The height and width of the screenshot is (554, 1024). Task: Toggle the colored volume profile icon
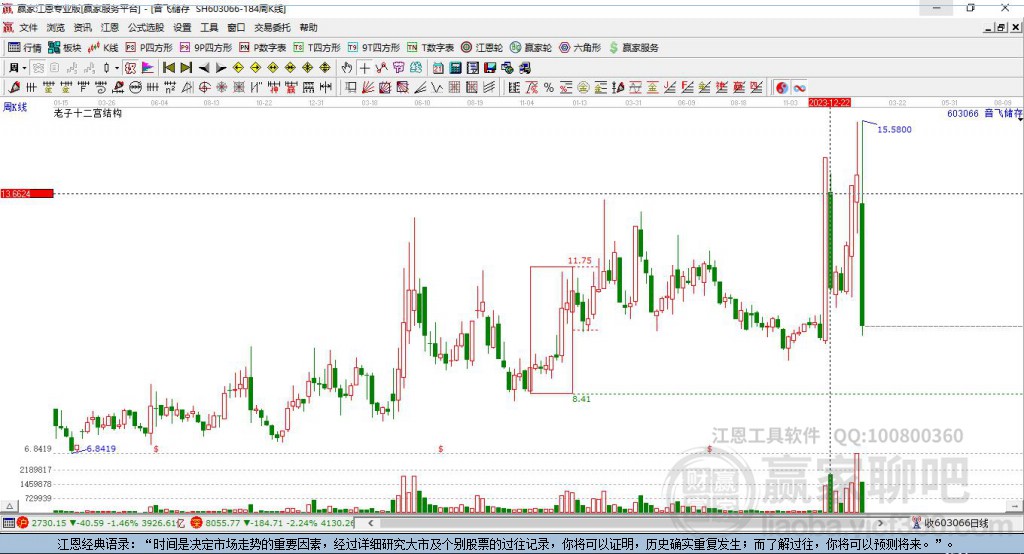click(148, 68)
